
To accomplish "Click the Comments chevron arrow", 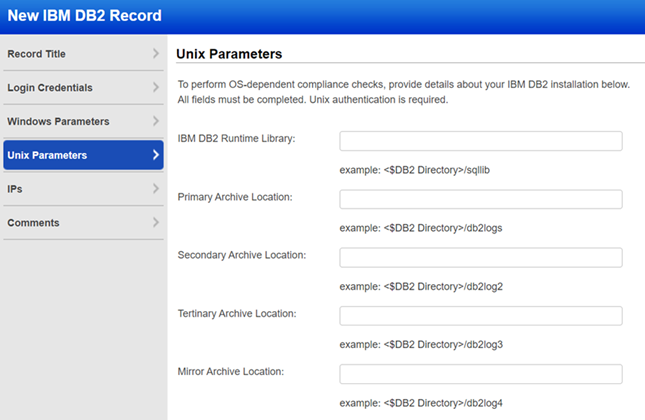I will click(x=155, y=222).
